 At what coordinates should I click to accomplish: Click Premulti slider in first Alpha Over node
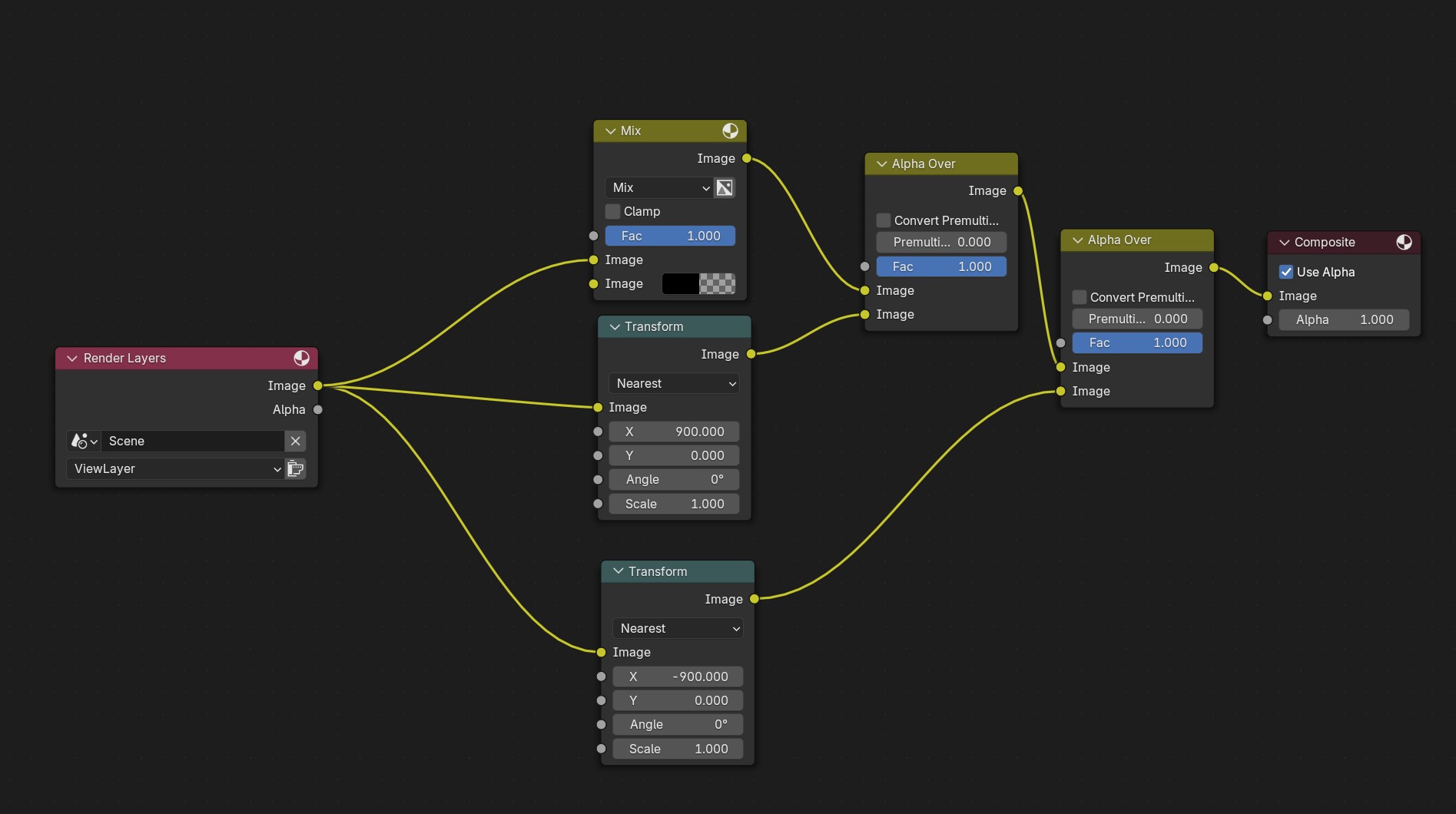[941, 242]
